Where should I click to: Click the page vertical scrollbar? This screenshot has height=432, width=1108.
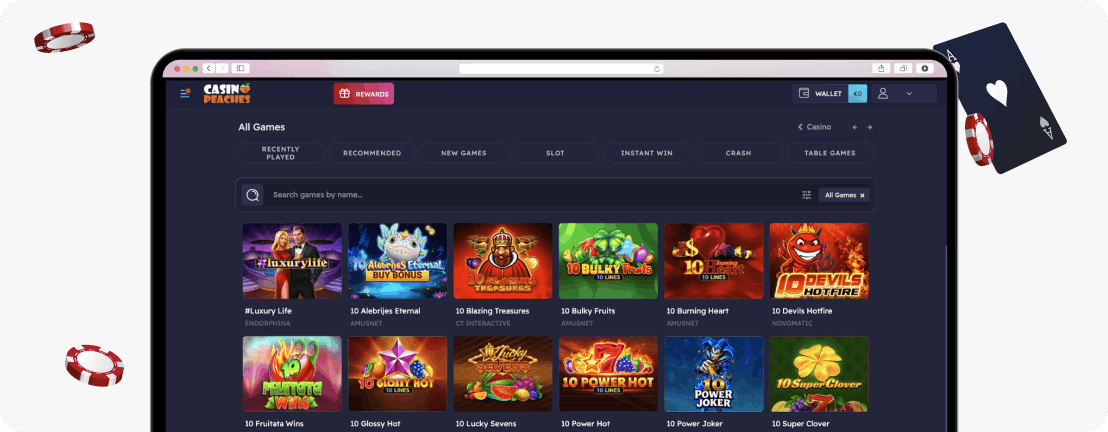pos(945,339)
